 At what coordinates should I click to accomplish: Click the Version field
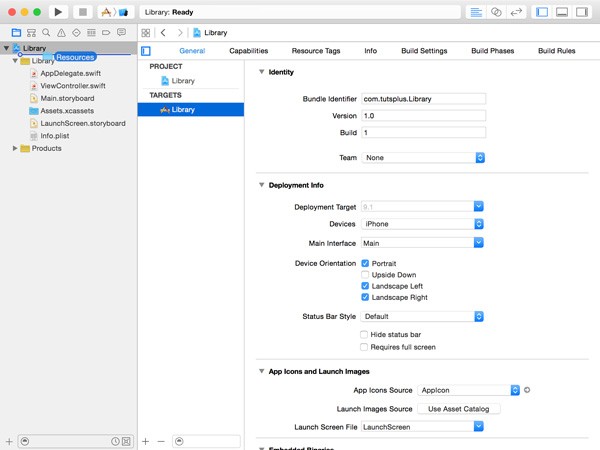[x=424, y=116]
